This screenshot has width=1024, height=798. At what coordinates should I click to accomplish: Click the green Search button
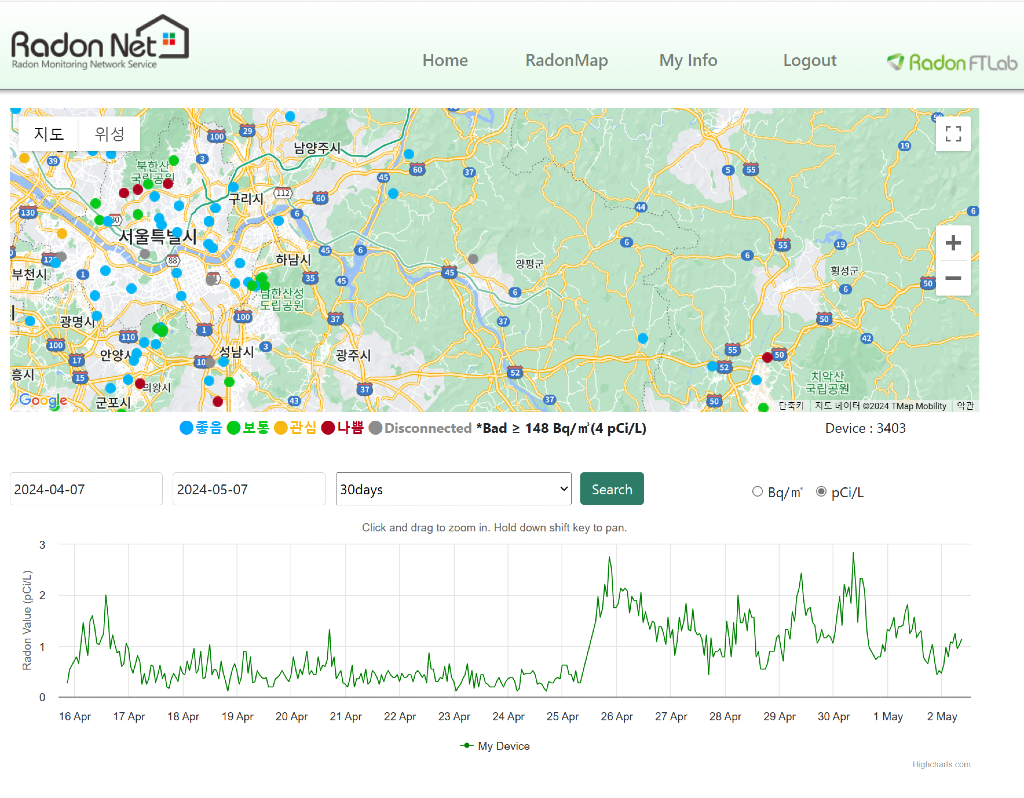(611, 489)
